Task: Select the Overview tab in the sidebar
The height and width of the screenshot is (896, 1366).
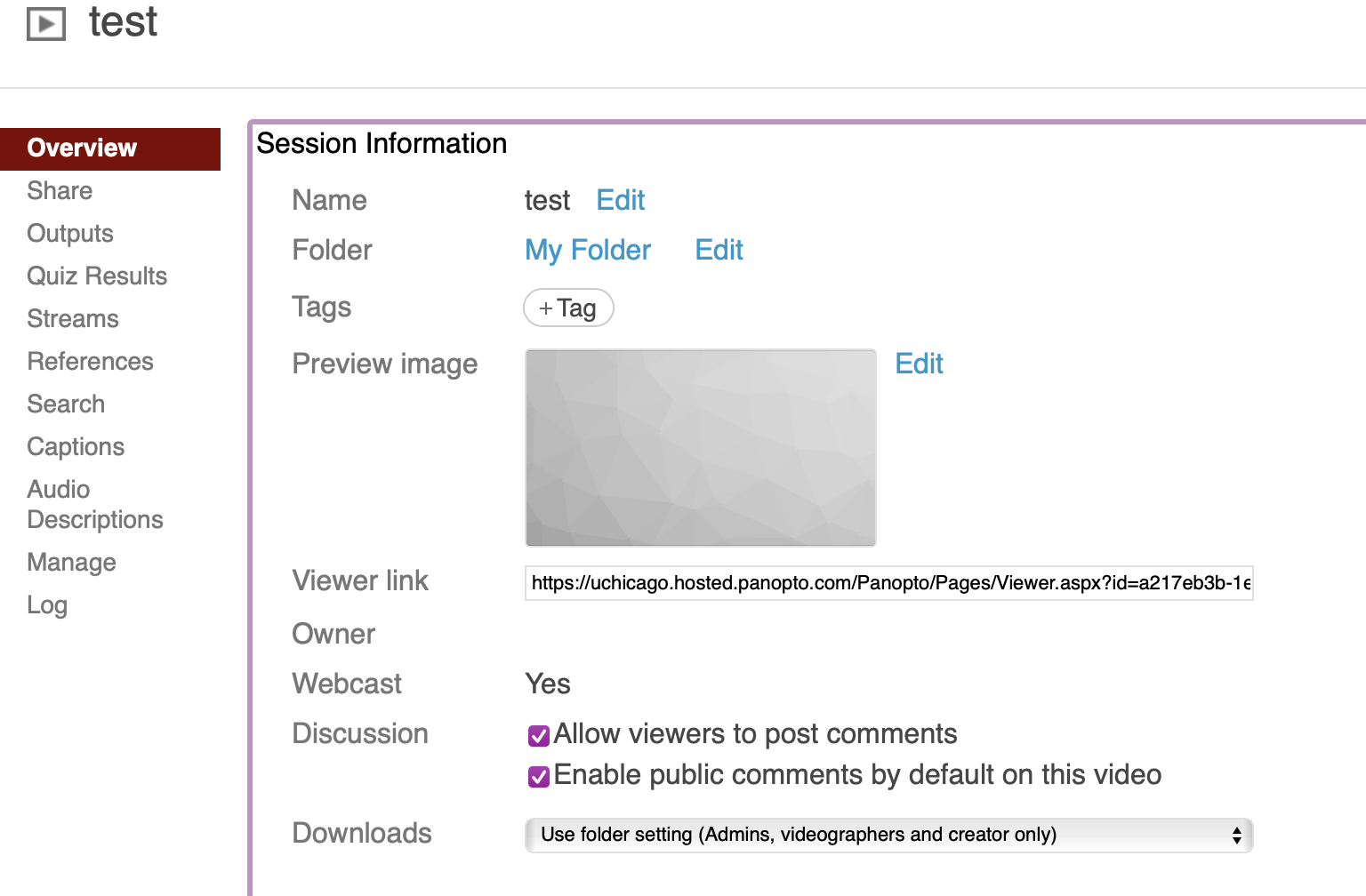Action: coord(83,148)
